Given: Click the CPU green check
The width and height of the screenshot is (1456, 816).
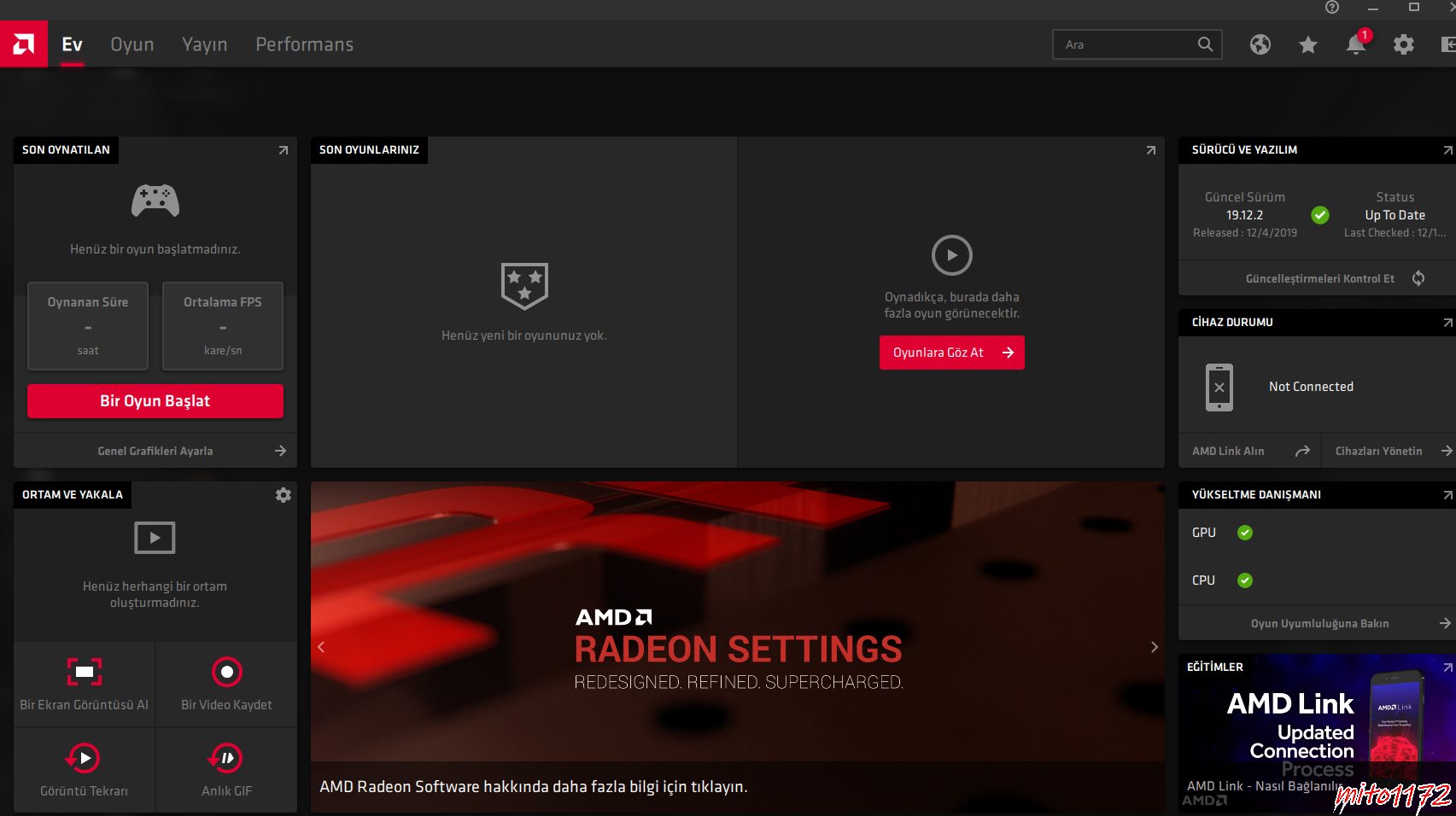Looking at the screenshot, I should click(x=1245, y=580).
